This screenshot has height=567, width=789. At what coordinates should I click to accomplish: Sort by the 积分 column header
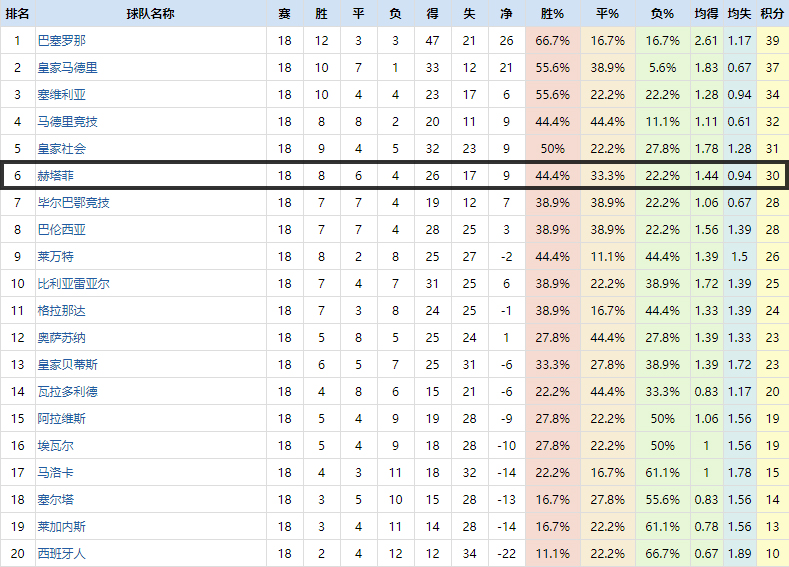pyautogui.click(x=771, y=14)
